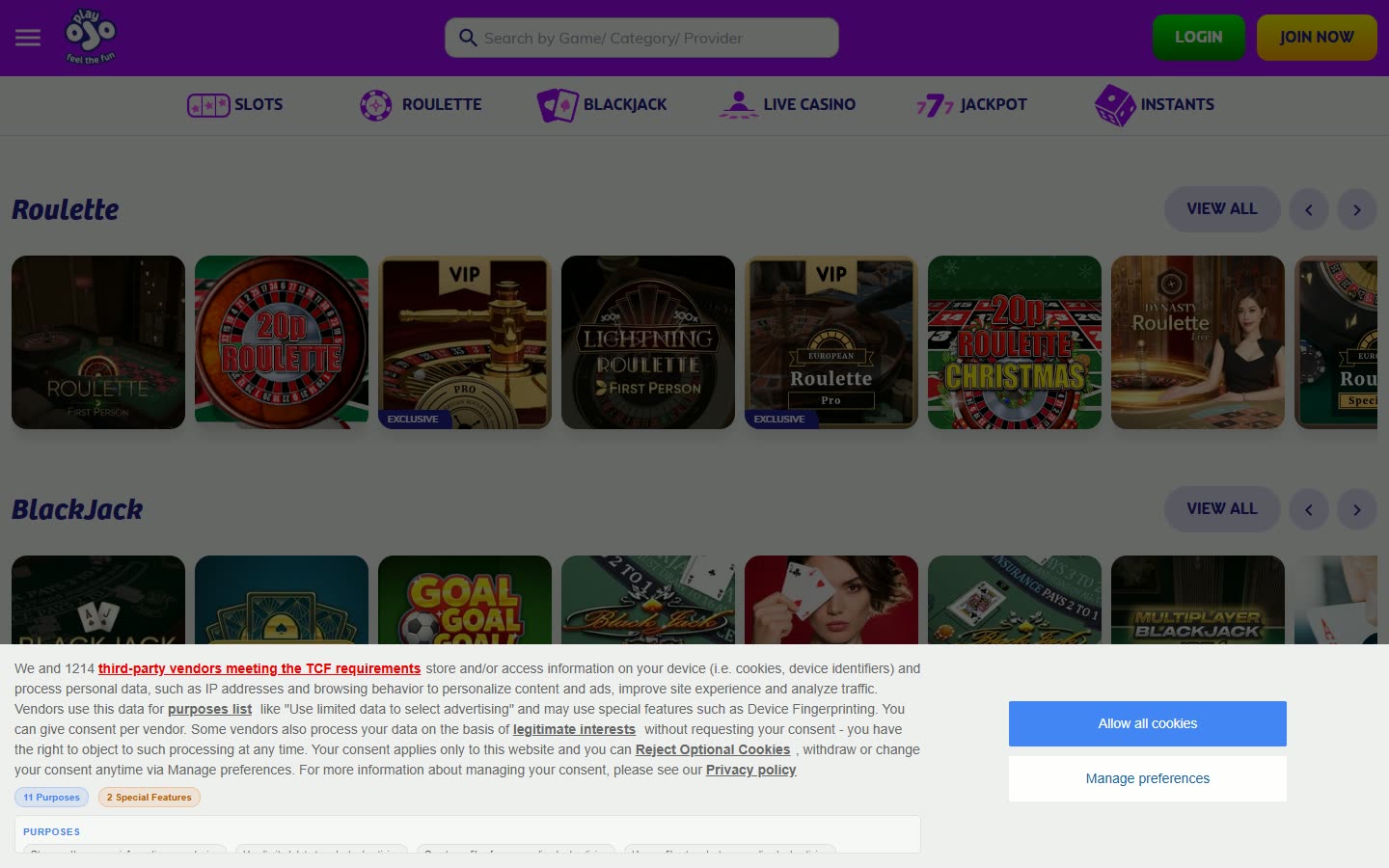This screenshot has width=1389, height=868.
Task: Click Reject Optional Cookies link
Action: coord(713,749)
